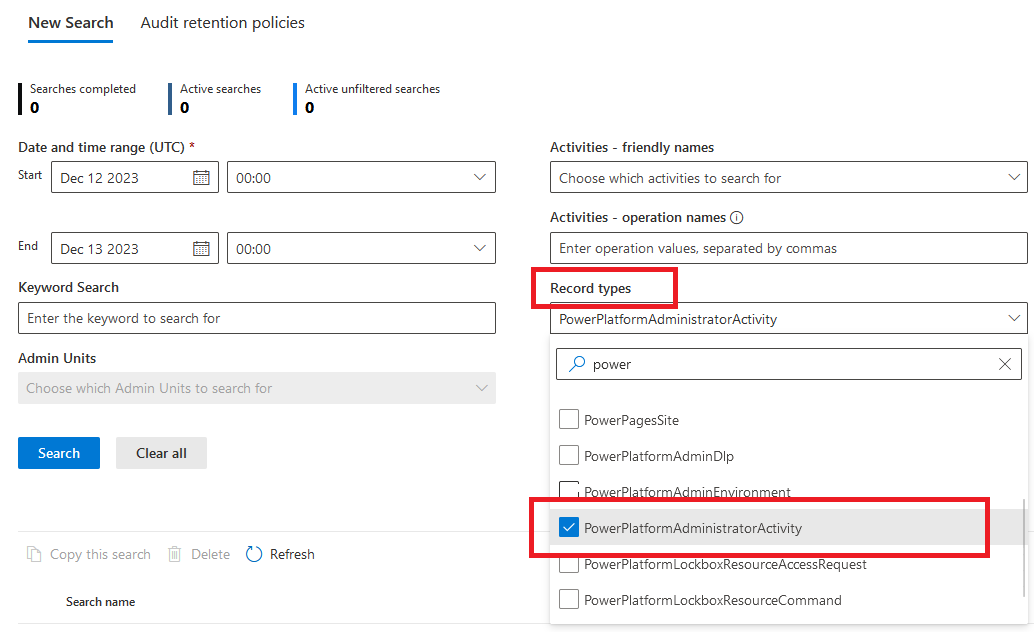Screen dimensions: 1034x632
Task: Open the End time dropdown
Action: coord(480,248)
